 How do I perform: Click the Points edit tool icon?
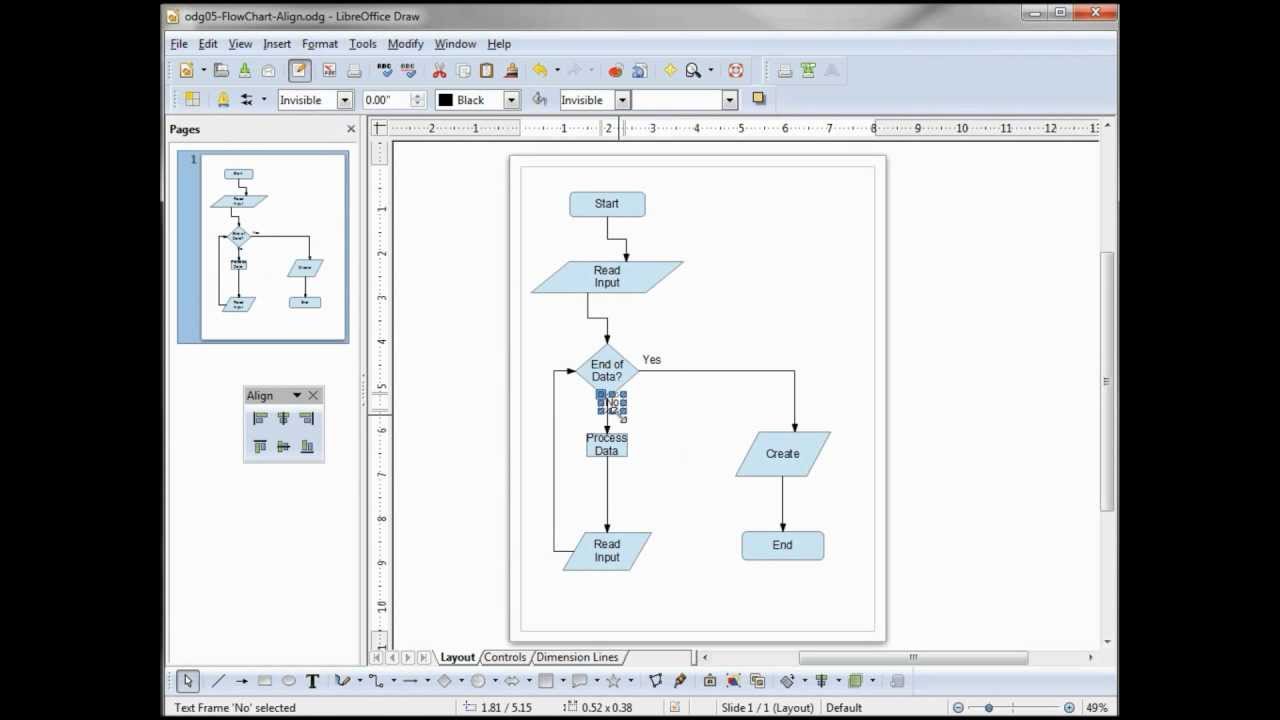655,681
